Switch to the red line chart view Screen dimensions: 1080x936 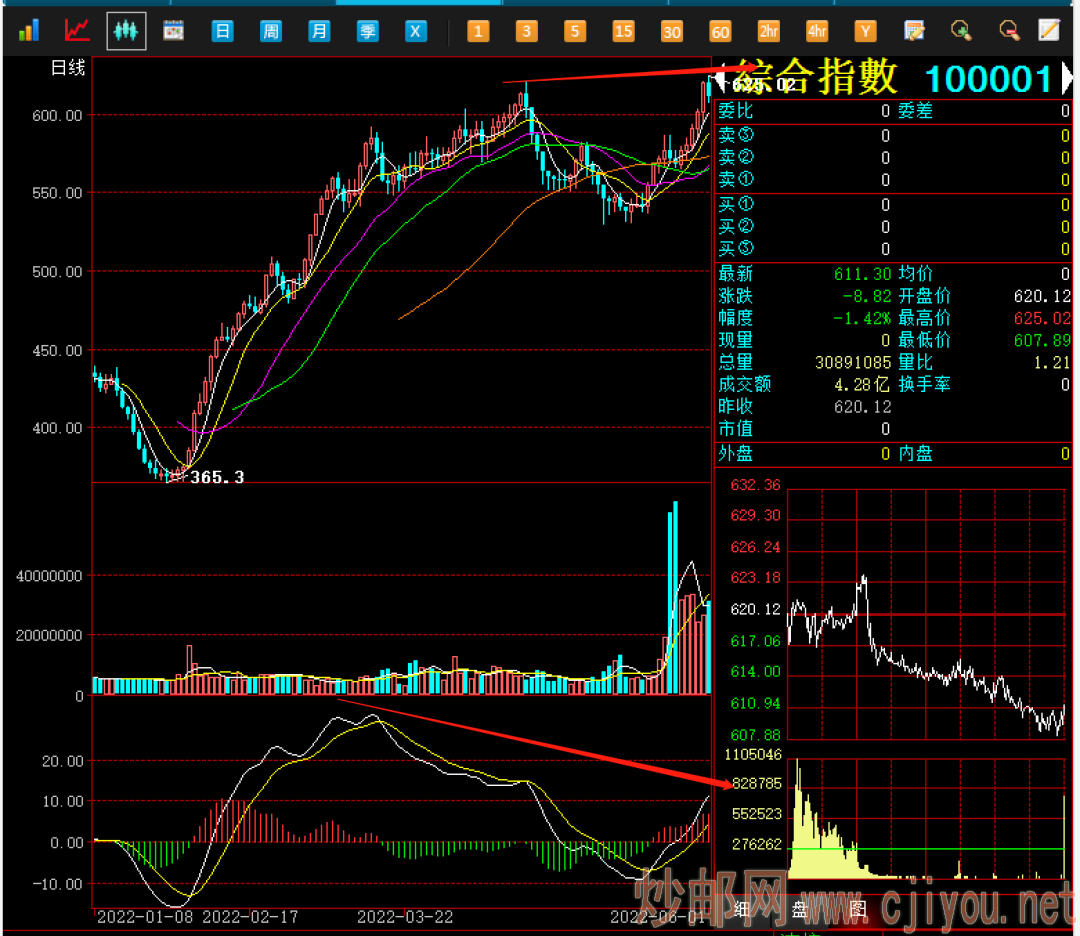[77, 31]
